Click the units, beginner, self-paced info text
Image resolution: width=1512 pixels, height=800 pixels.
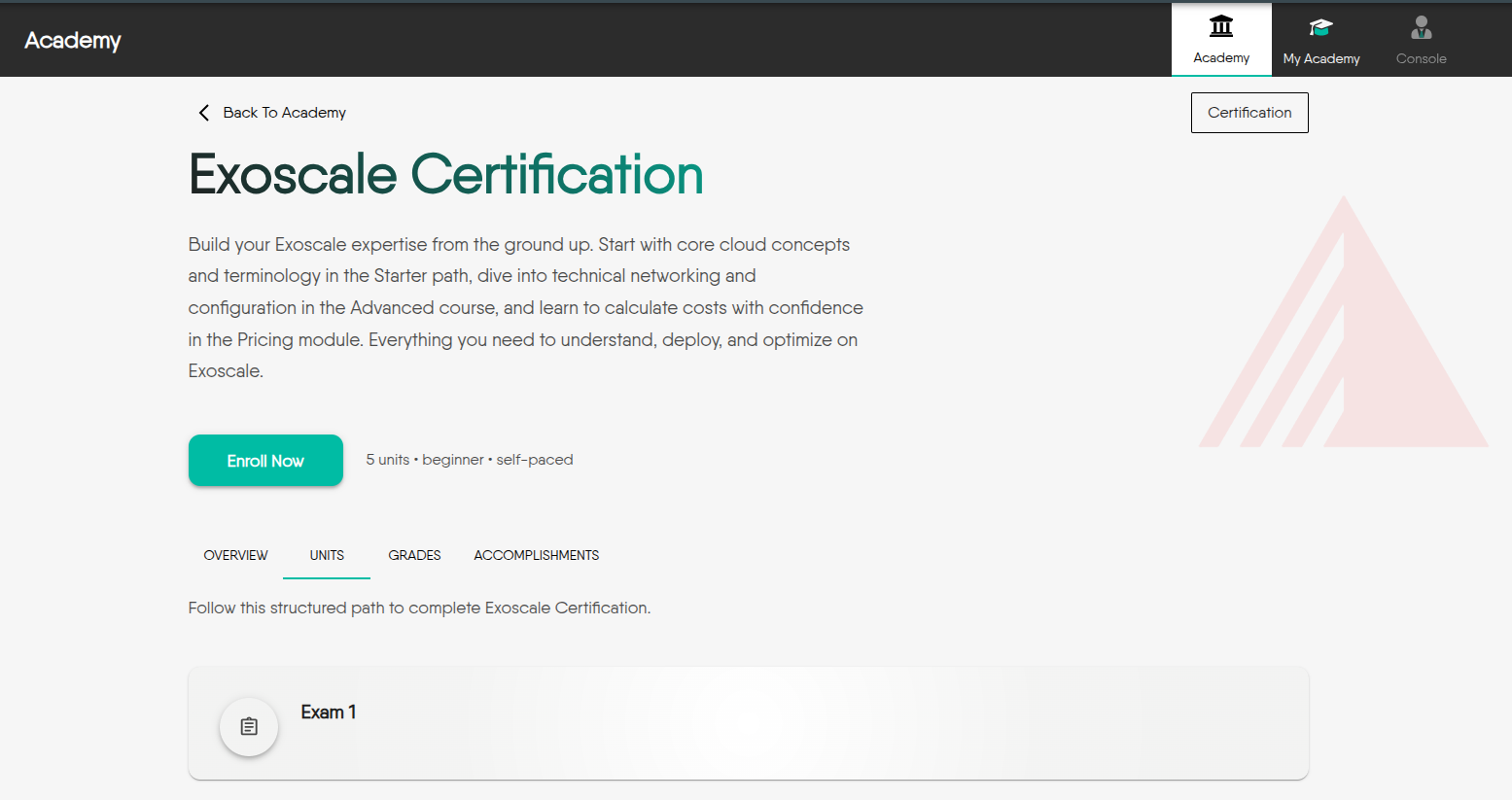[x=470, y=460]
